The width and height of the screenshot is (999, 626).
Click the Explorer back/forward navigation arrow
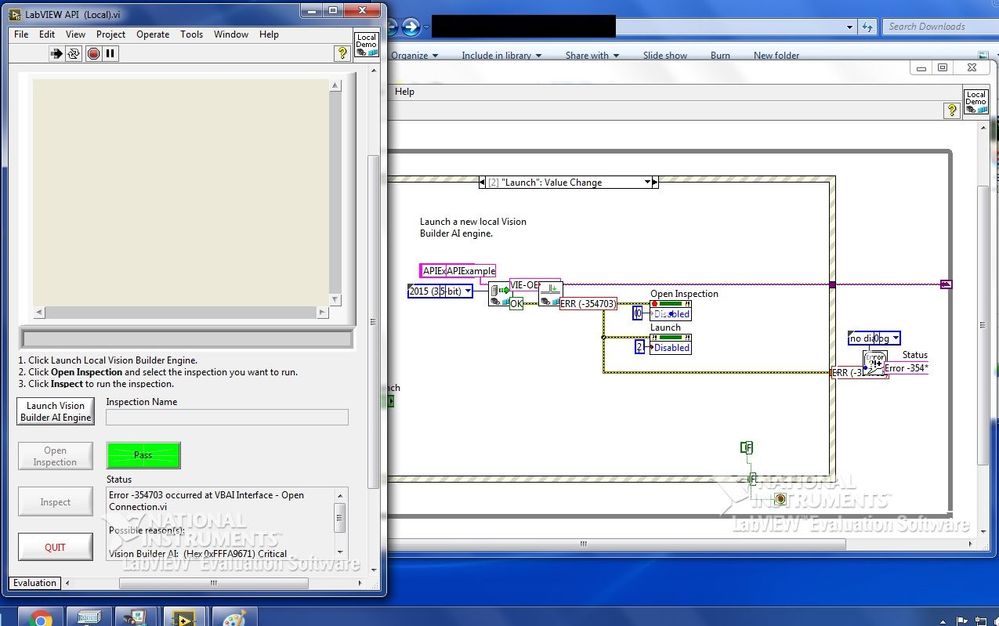coord(411,27)
